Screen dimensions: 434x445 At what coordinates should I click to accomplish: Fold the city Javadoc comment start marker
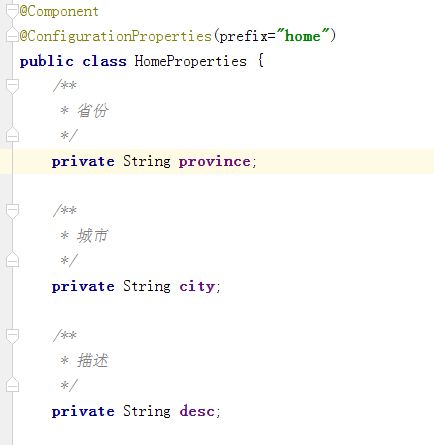pyautogui.click(x=12, y=211)
